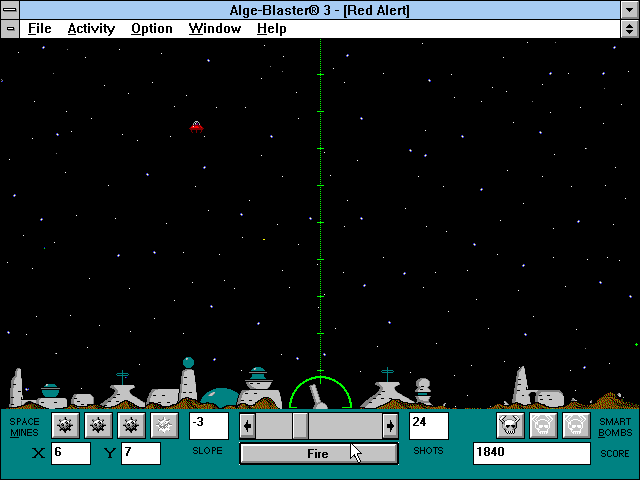Click the slope slider thumb
Screen dimensions: 640x480
point(299,426)
